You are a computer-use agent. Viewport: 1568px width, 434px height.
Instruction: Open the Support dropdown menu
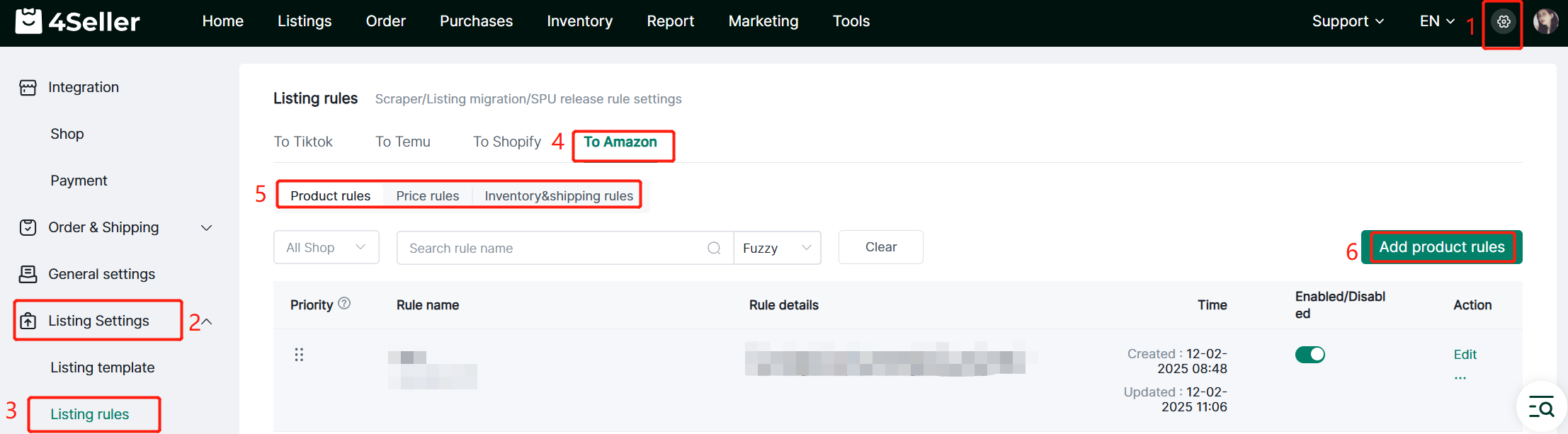pyautogui.click(x=1347, y=22)
